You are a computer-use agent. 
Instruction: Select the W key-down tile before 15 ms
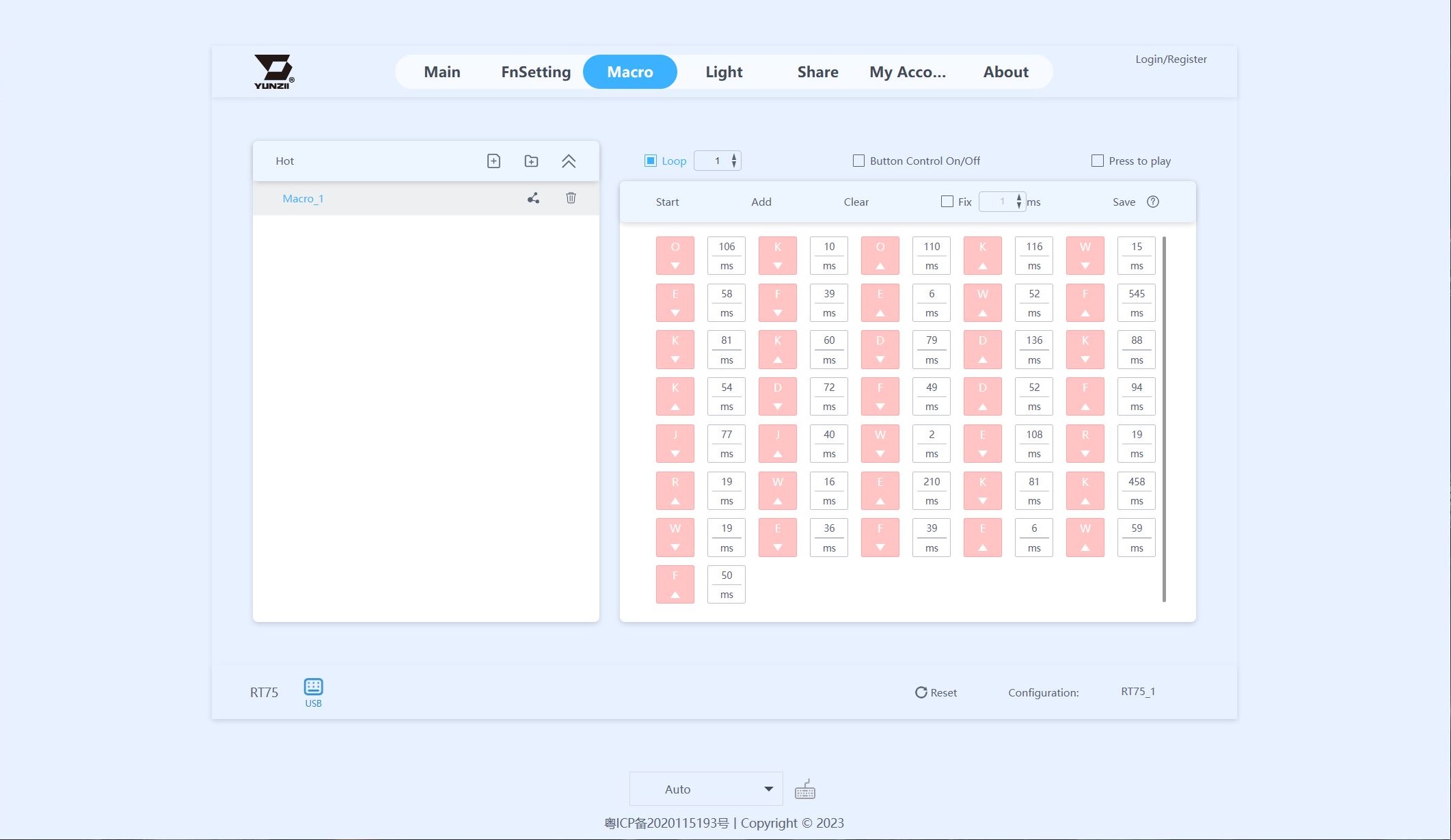click(x=1085, y=256)
